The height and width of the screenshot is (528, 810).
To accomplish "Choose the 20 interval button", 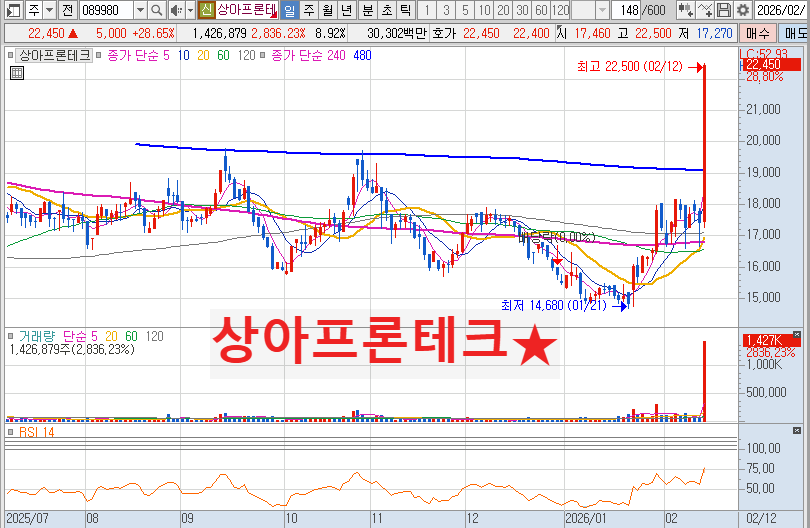I will 503,10.
